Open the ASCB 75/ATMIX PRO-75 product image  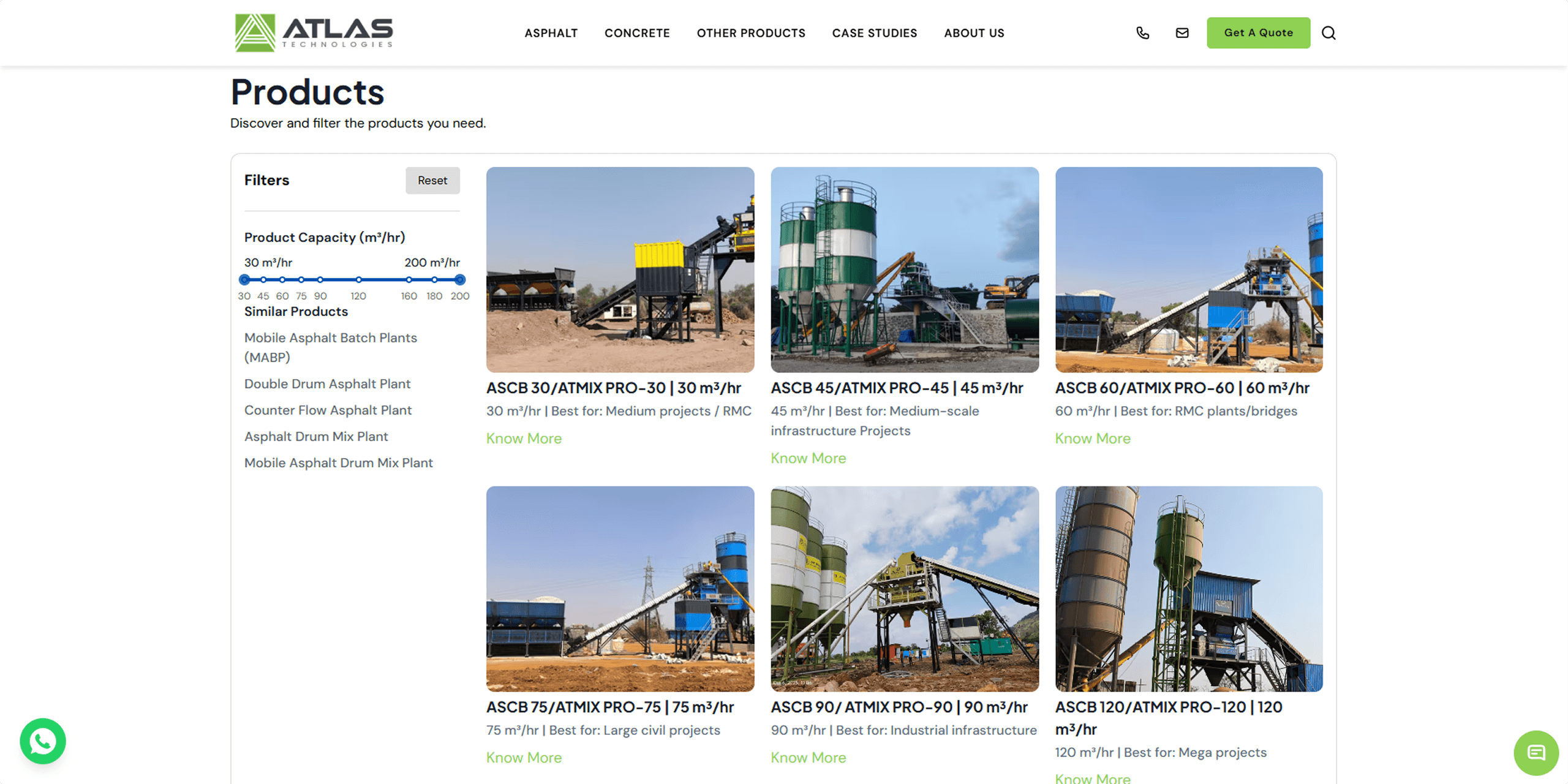point(620,589)
